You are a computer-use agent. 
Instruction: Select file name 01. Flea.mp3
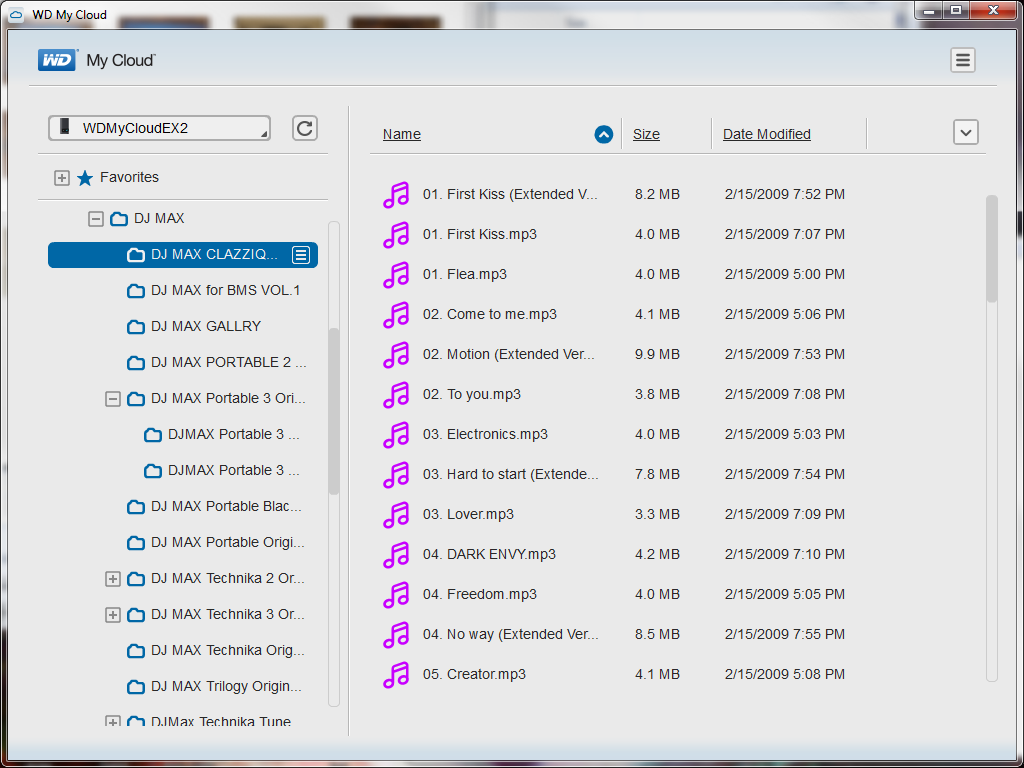464,274
